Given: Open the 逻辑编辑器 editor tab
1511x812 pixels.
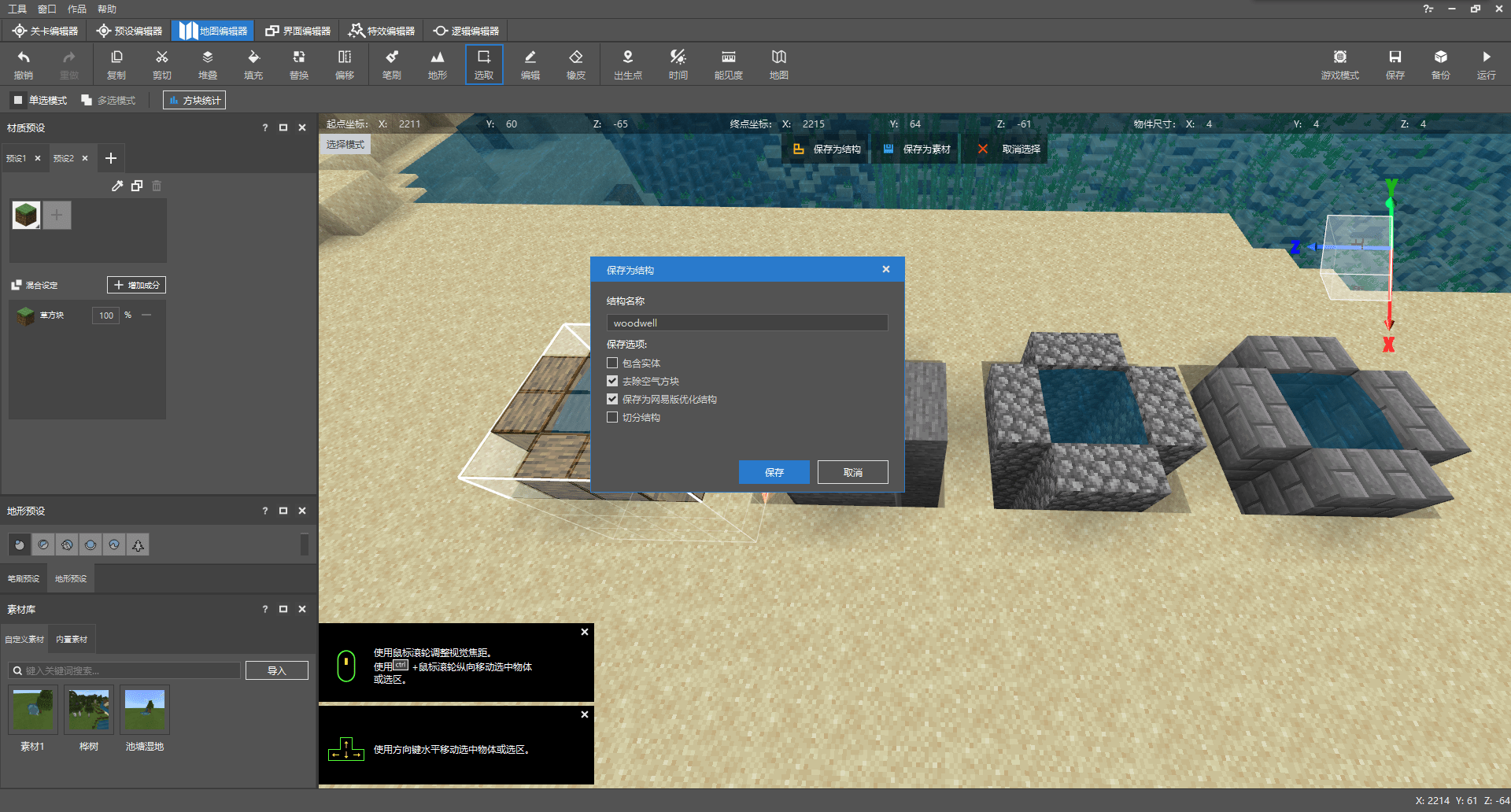Looking at the screenshot, I should click(466, 31).
